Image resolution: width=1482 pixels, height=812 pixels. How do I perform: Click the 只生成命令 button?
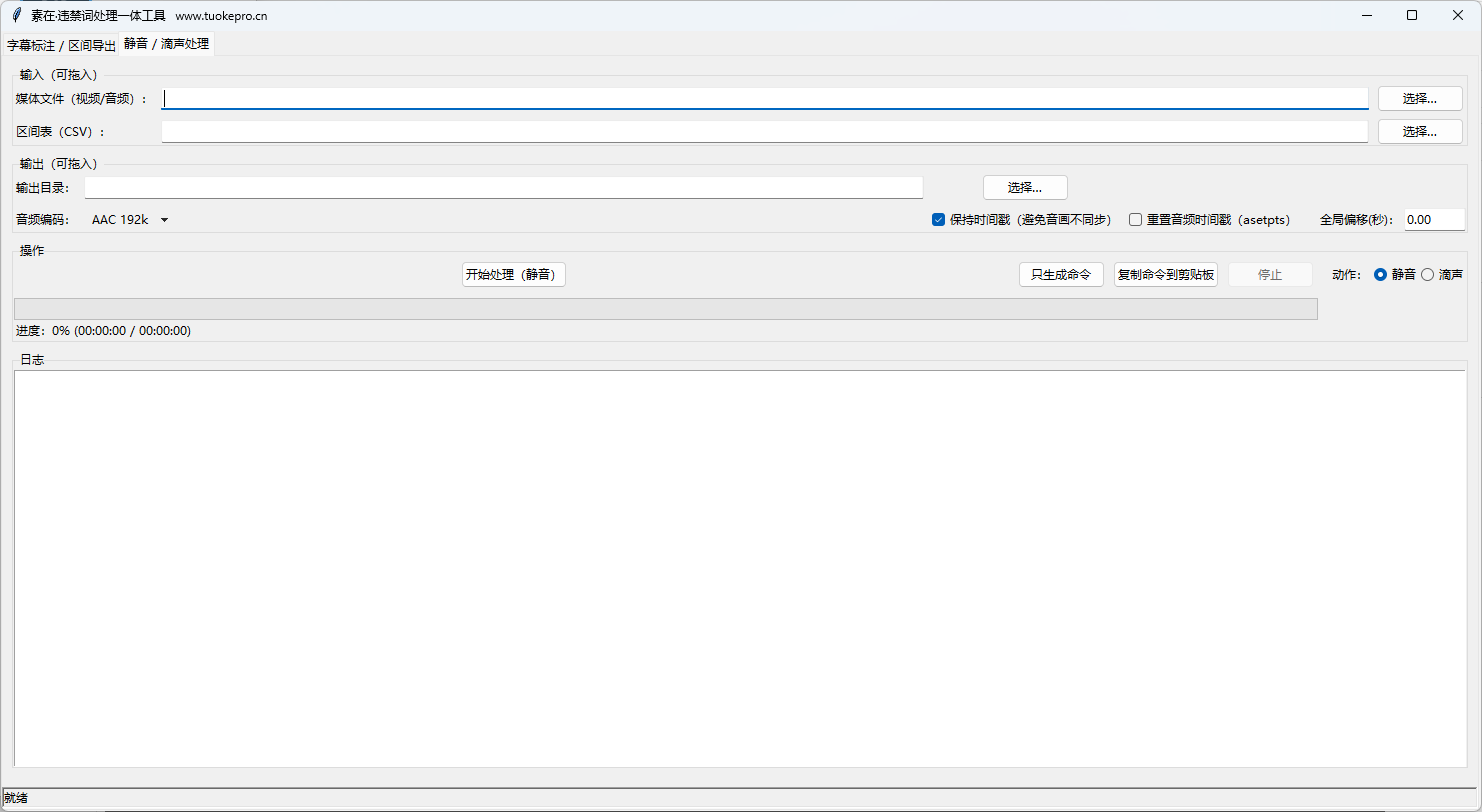(x=1061, y=274)
